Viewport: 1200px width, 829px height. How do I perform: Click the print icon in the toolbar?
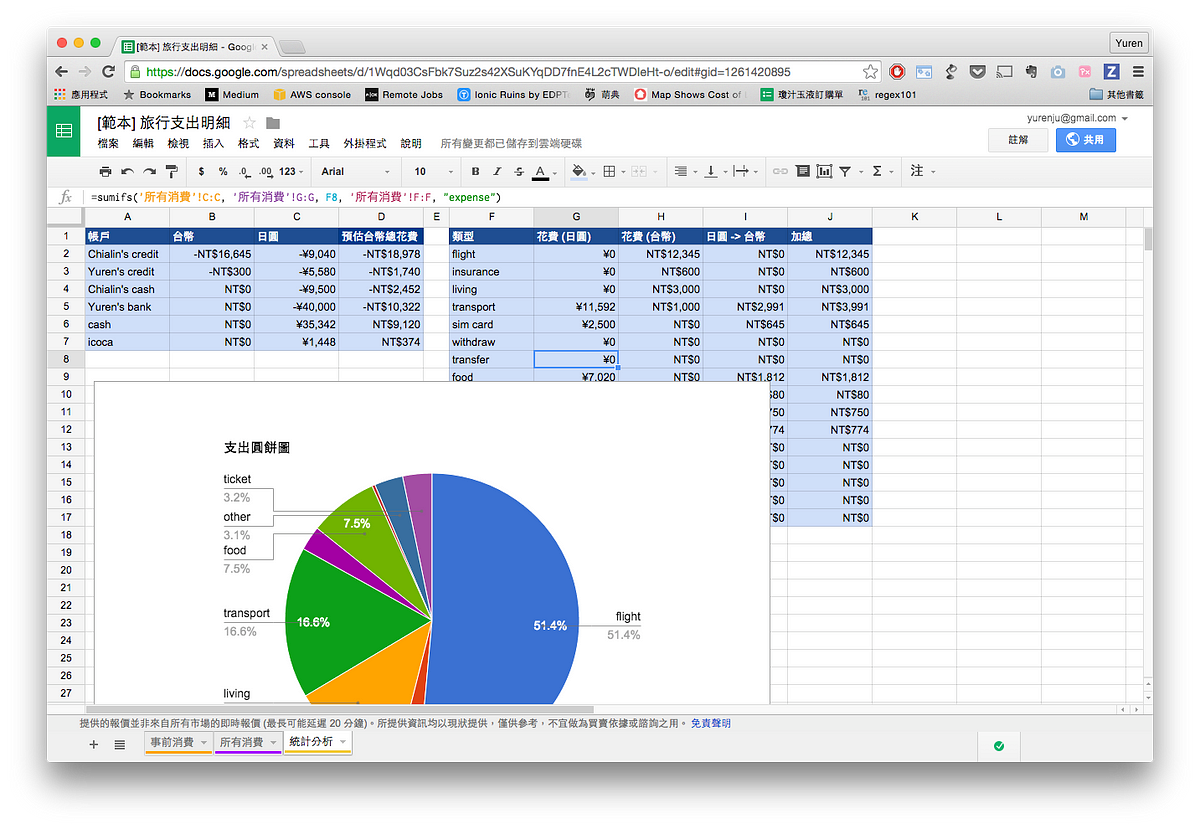106,172
